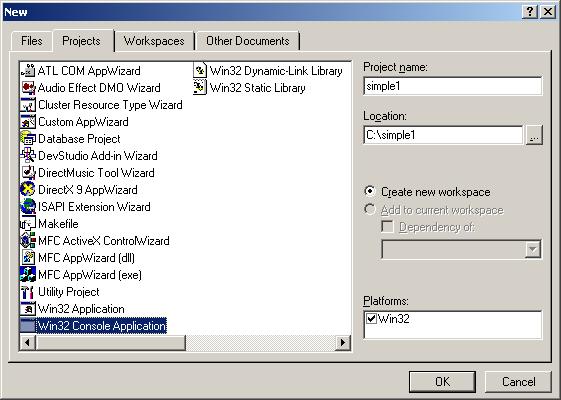Screen dimensions: 561x400
Task: Click the Platforms list box empty row
Action: [x=453, y=332]
